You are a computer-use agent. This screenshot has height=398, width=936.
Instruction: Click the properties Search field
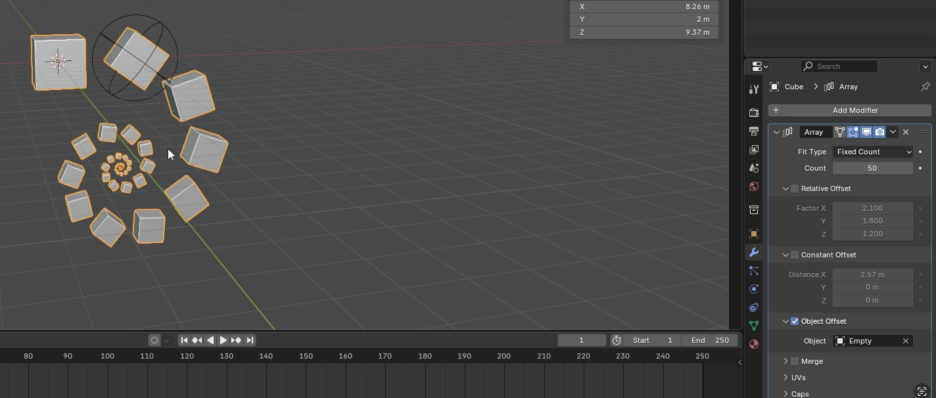point(839,66)
